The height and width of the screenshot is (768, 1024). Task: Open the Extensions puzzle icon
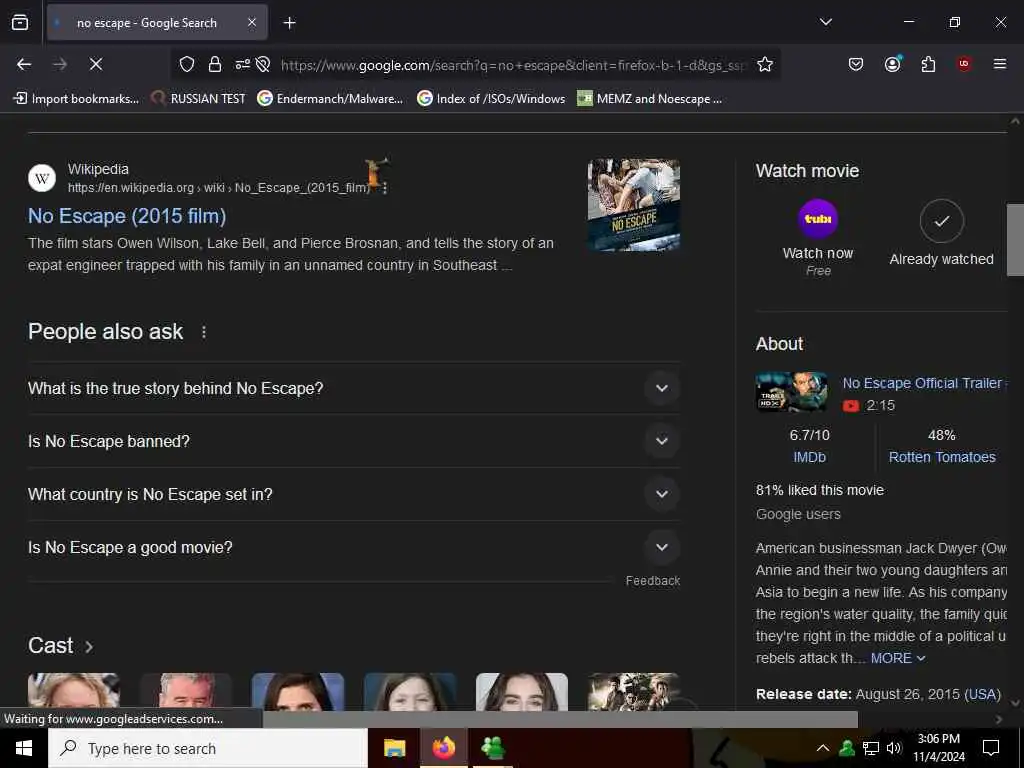pyautogui.click(x=928, y=64)
